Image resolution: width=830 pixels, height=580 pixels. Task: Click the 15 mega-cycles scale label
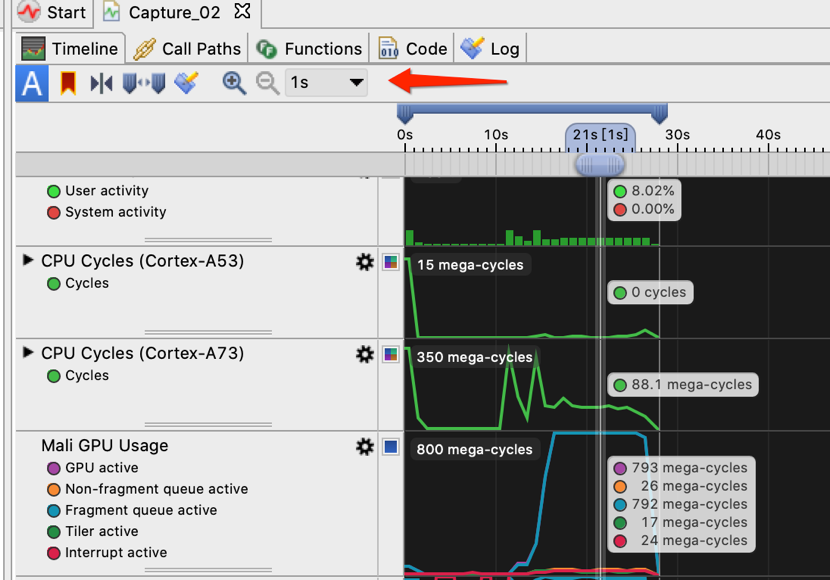coord(470,265)
